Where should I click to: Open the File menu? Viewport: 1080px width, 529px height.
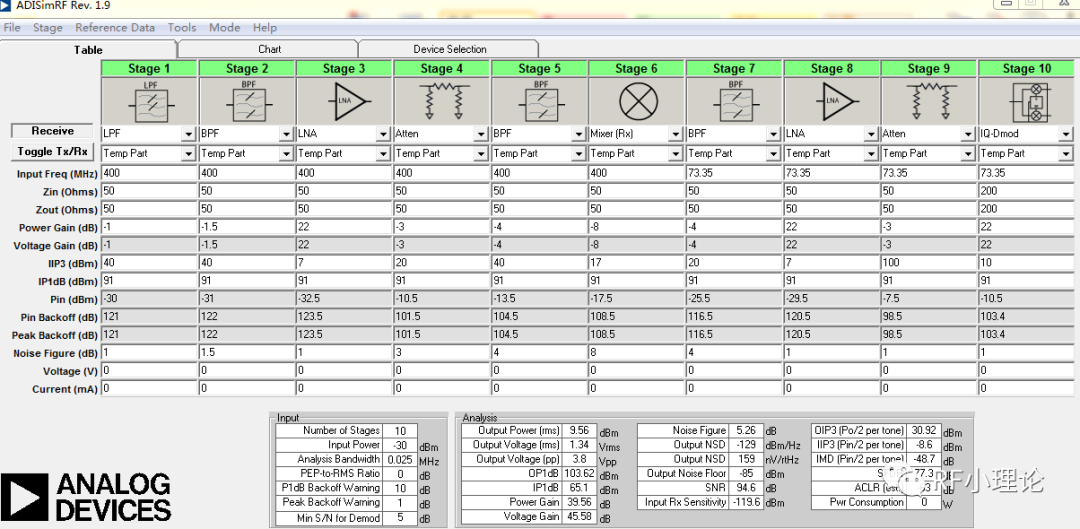(12, 28)
